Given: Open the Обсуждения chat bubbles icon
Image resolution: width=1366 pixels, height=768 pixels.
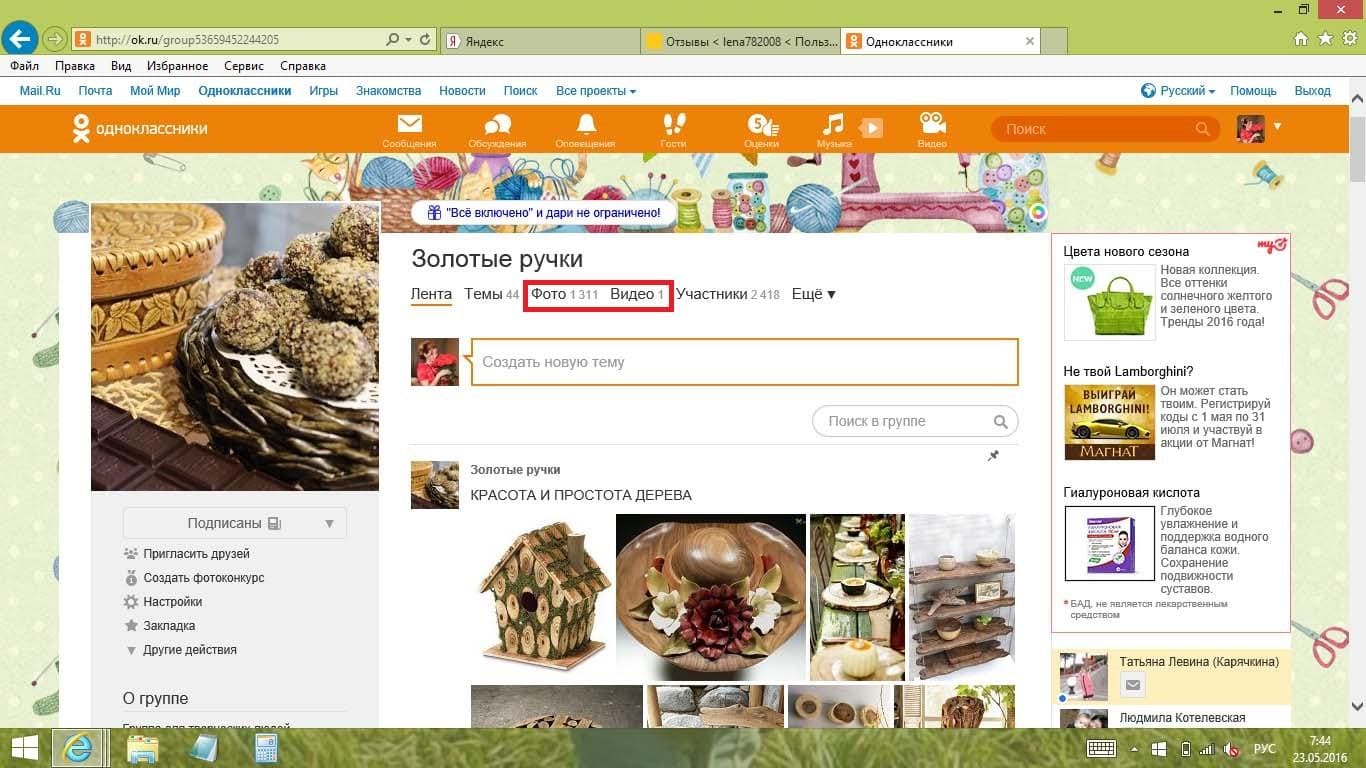Looking at the screenshot, I should tap(497, 125).
